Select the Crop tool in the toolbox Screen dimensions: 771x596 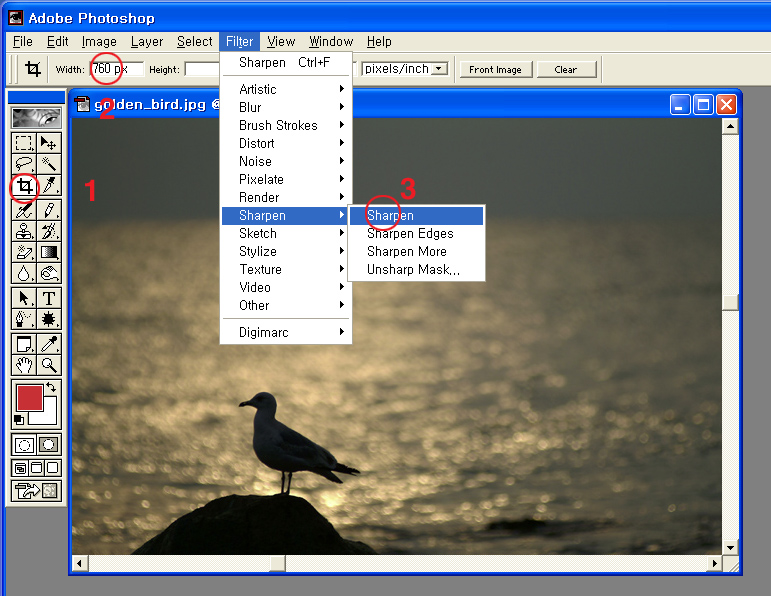click(x=25, y=187)
